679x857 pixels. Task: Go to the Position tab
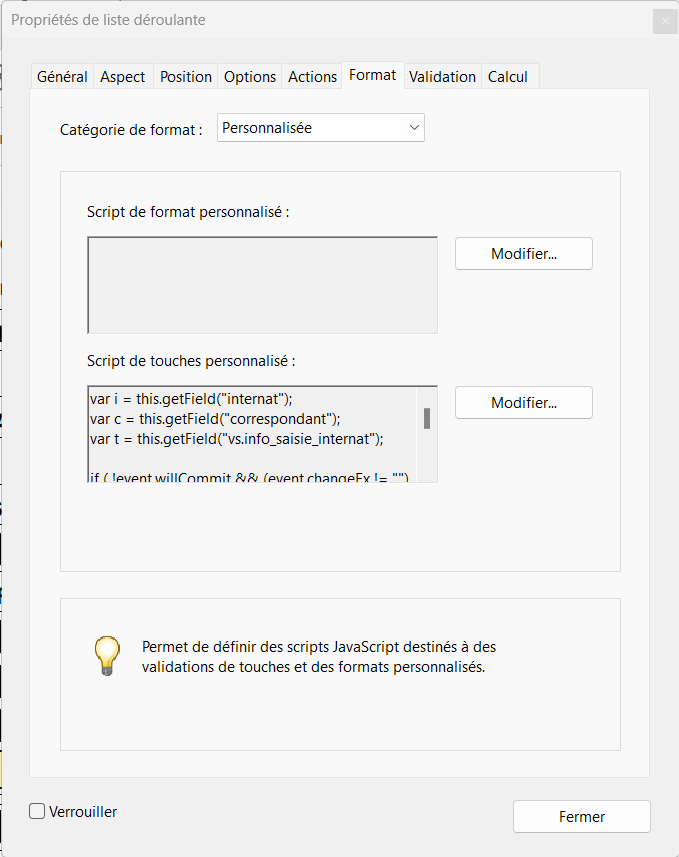[186, 77]
